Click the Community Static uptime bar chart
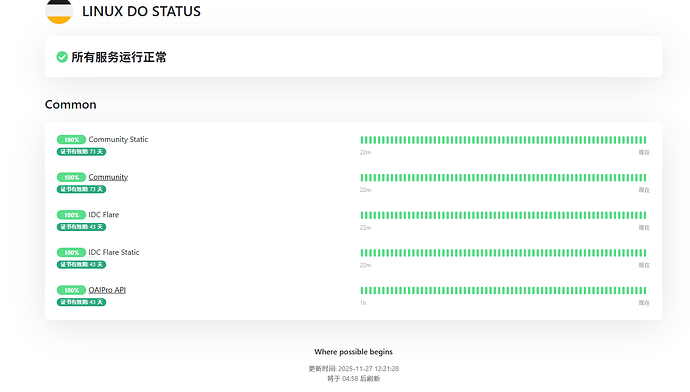This screenshot has height=392, width=690. pyautogui.click(x=503, y=140)
